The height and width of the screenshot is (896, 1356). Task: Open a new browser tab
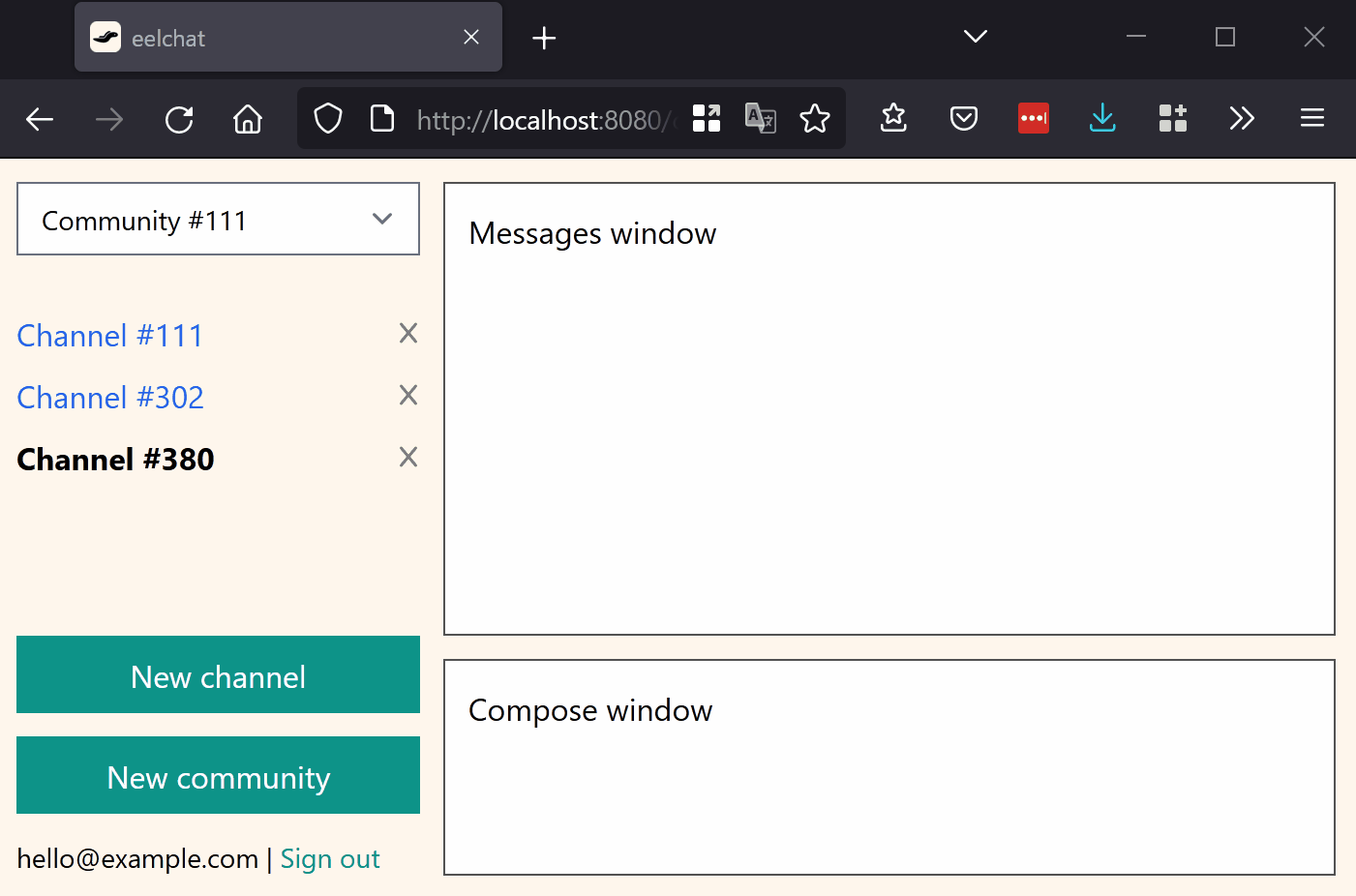pos(544,38)
